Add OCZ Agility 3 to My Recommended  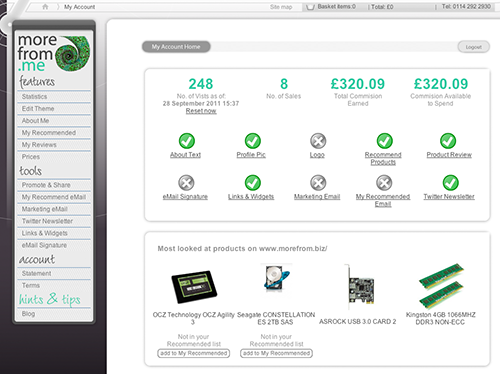193,353
